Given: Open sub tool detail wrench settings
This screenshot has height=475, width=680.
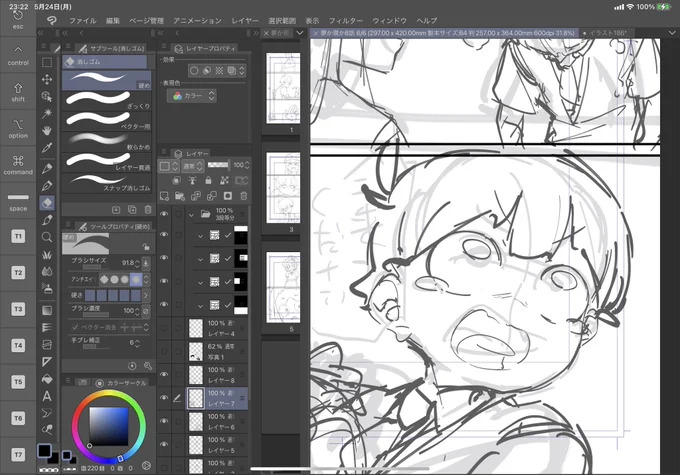Looking at the screenshot, I should point(148,366).
